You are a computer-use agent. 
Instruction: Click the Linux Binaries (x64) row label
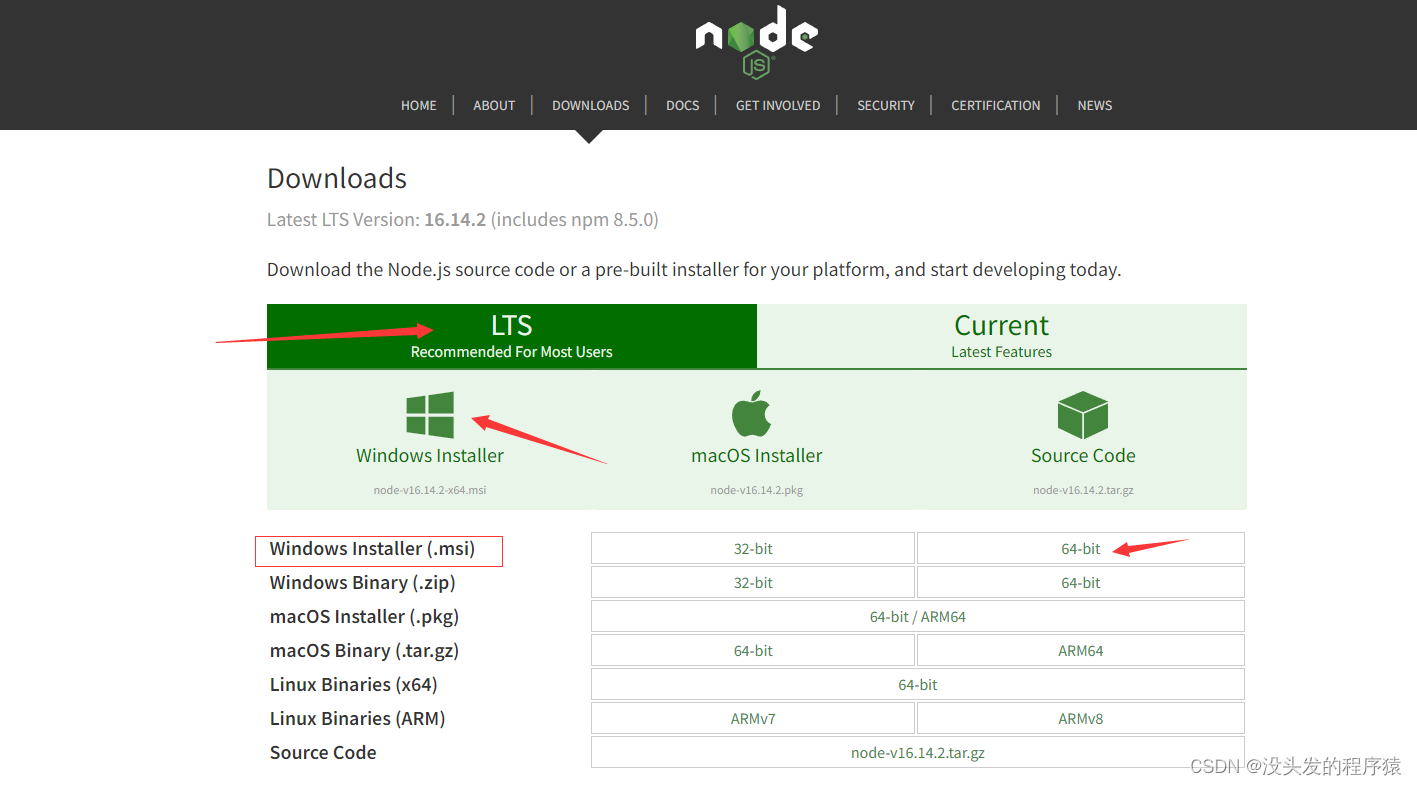[353, 684]
